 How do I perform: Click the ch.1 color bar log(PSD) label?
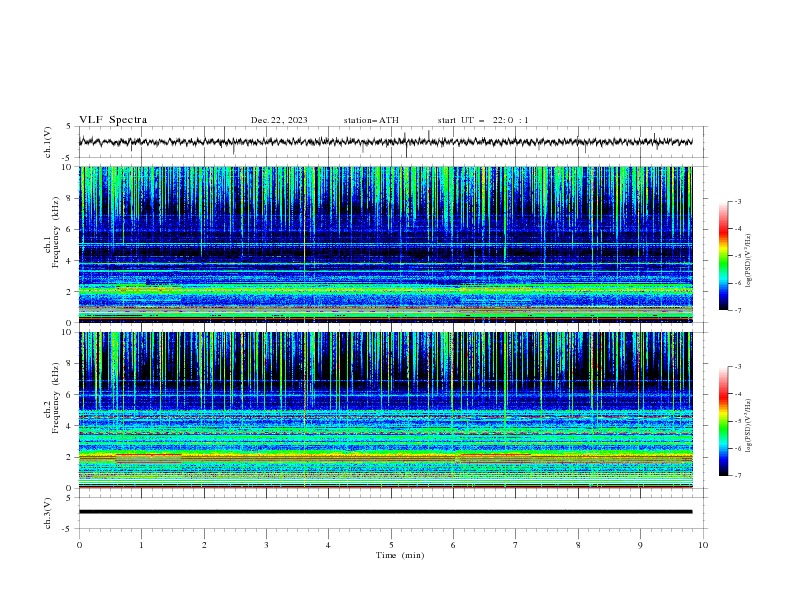[749, 260]
